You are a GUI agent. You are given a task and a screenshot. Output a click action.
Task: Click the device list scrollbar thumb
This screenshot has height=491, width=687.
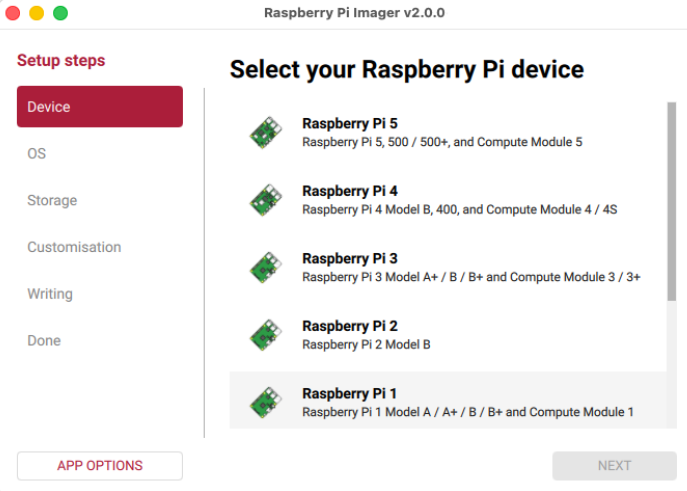pyautogui.click(x=672, y=201)
